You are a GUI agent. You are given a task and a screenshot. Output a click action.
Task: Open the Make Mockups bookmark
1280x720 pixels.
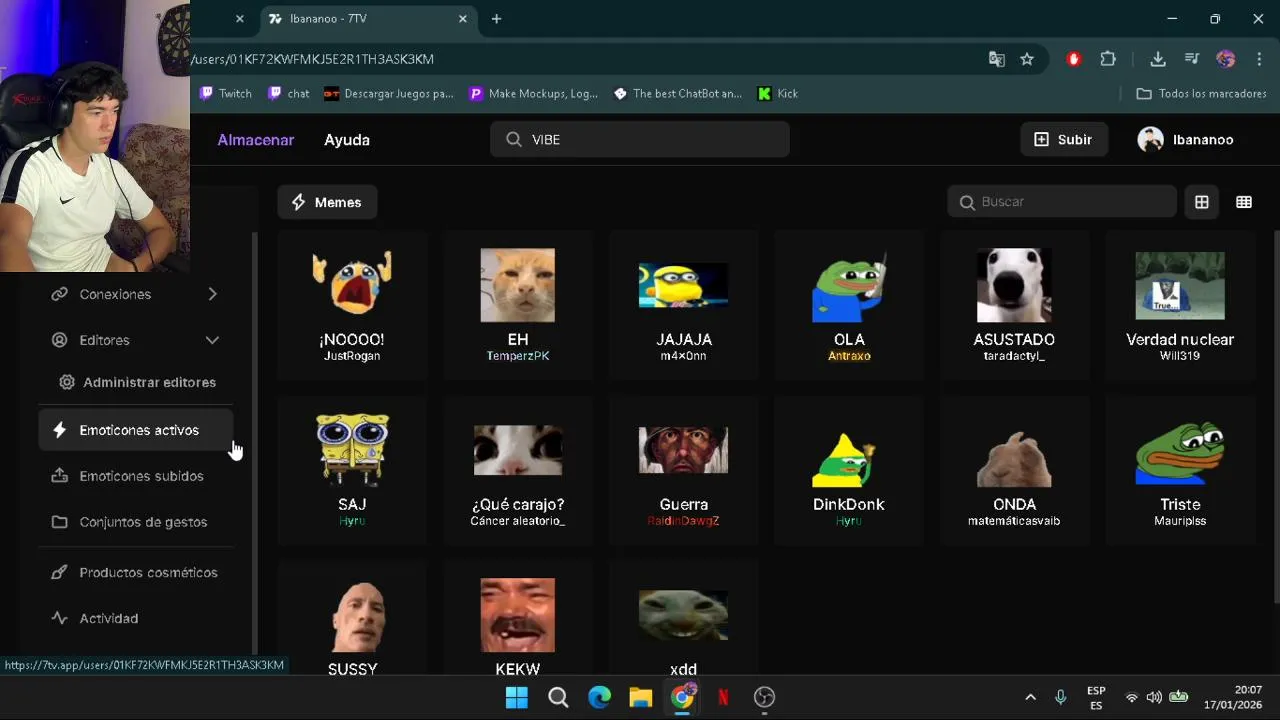(533, 93)
